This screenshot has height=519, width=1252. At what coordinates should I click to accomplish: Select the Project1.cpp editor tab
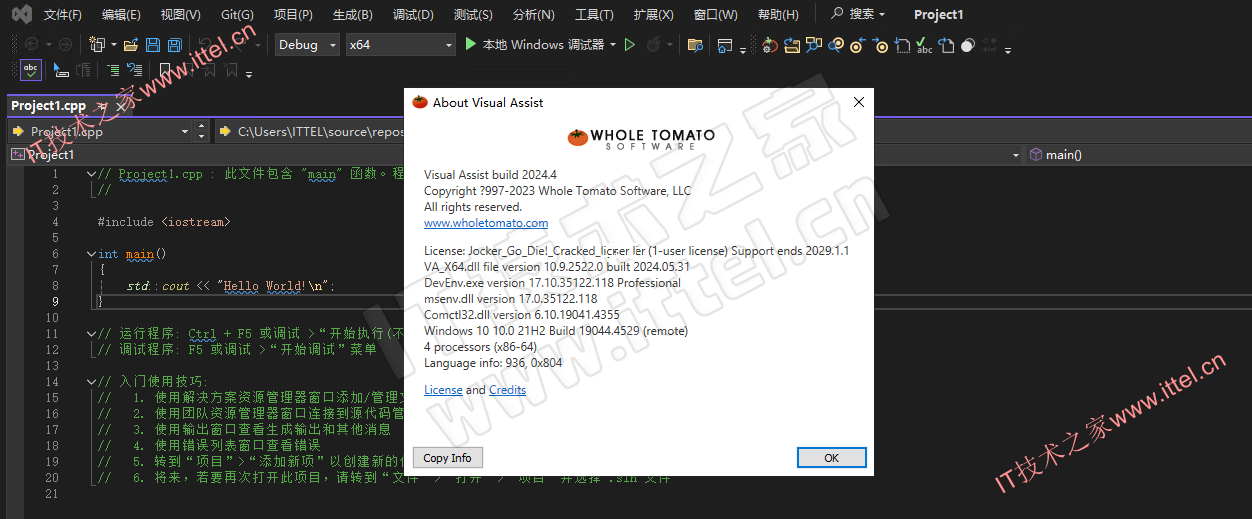pos(48,106)
